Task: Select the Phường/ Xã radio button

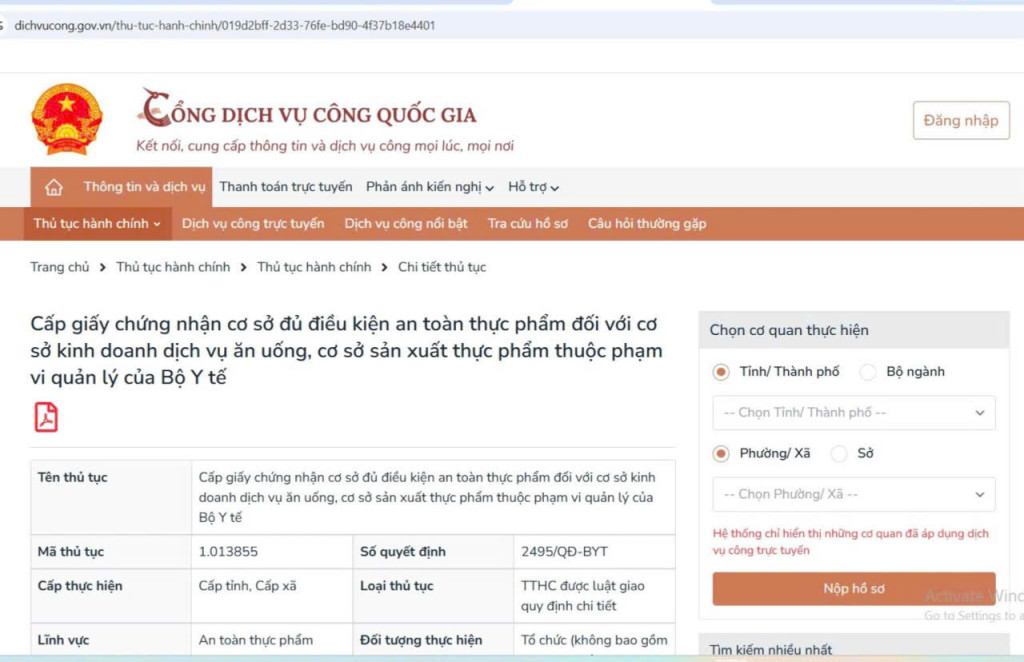Action: 721,454
